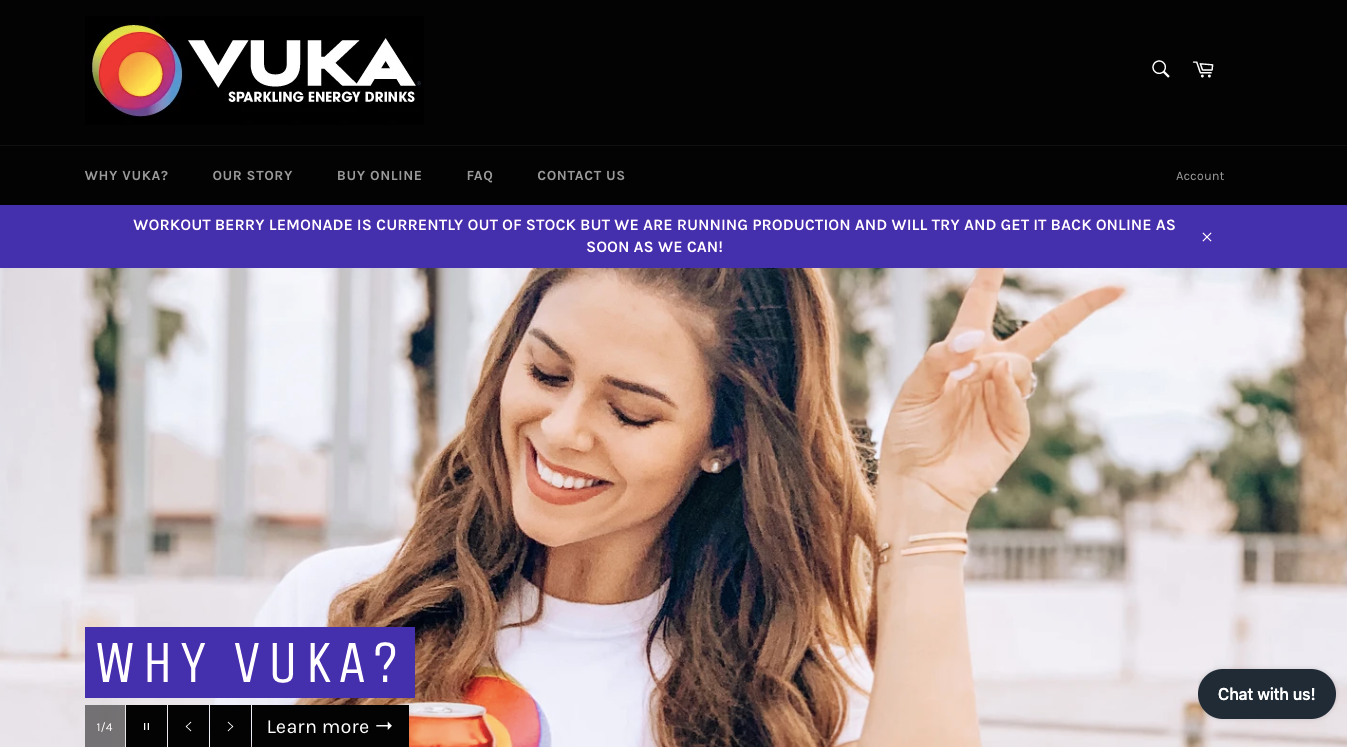Open the FAQ page
This screenshot has height=747, width=1347.
tap(480, 175)
